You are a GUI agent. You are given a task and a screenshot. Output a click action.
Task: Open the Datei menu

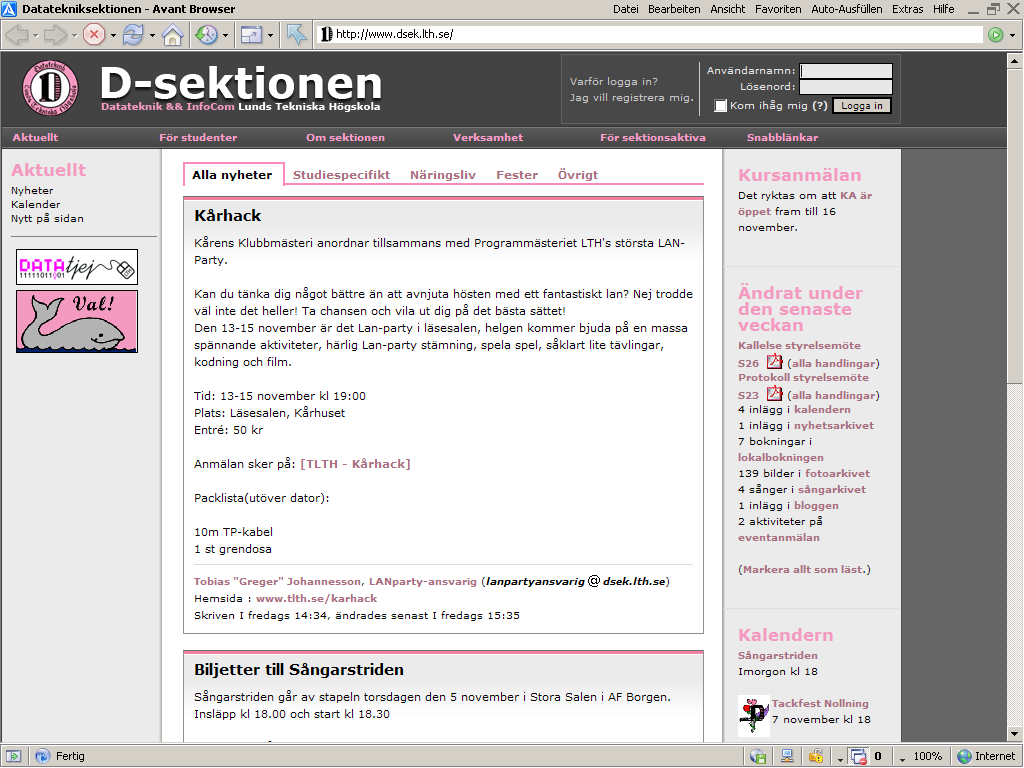(x=626, y=9)
